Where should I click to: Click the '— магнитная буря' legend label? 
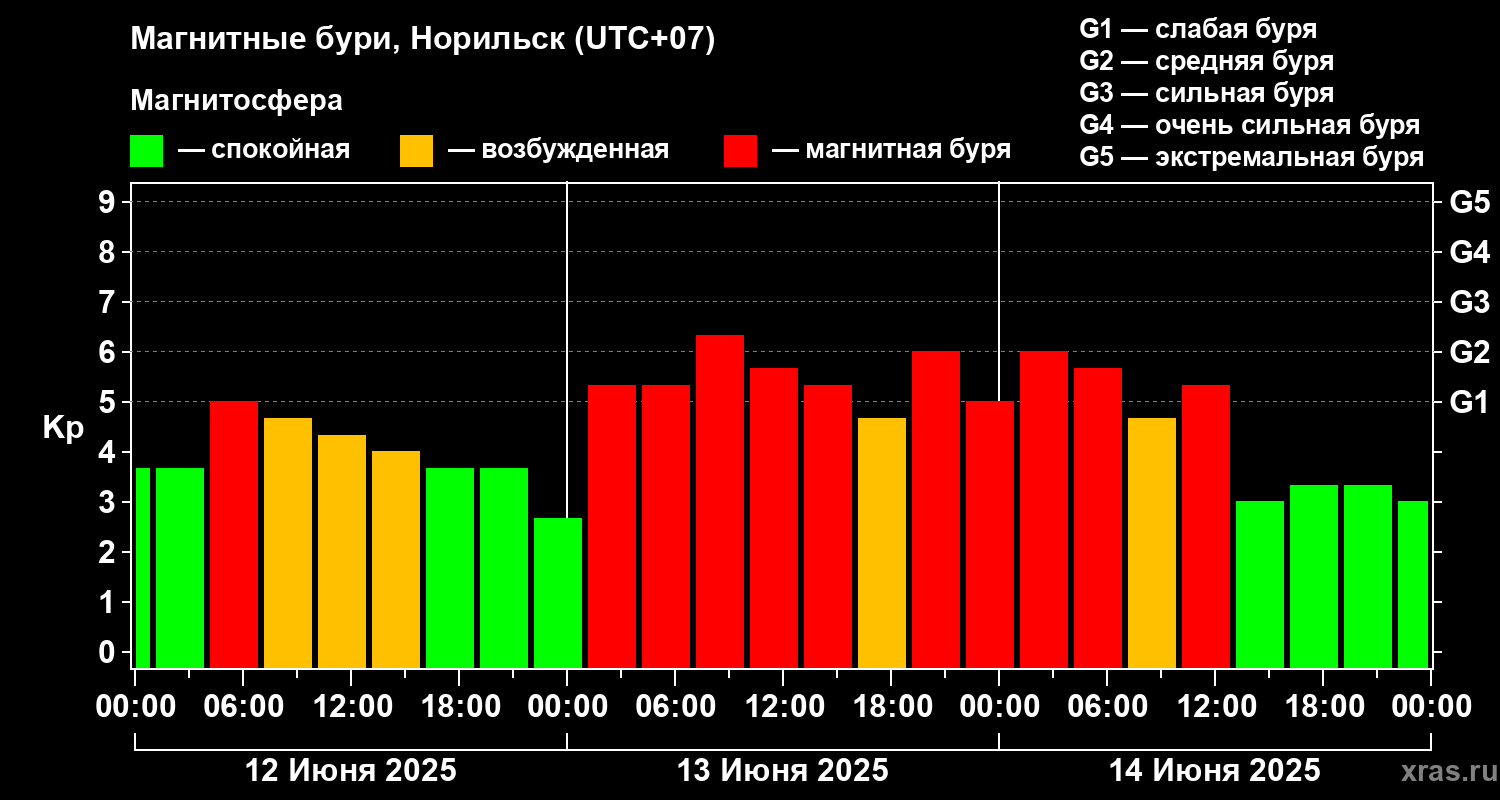coord(891,151)
